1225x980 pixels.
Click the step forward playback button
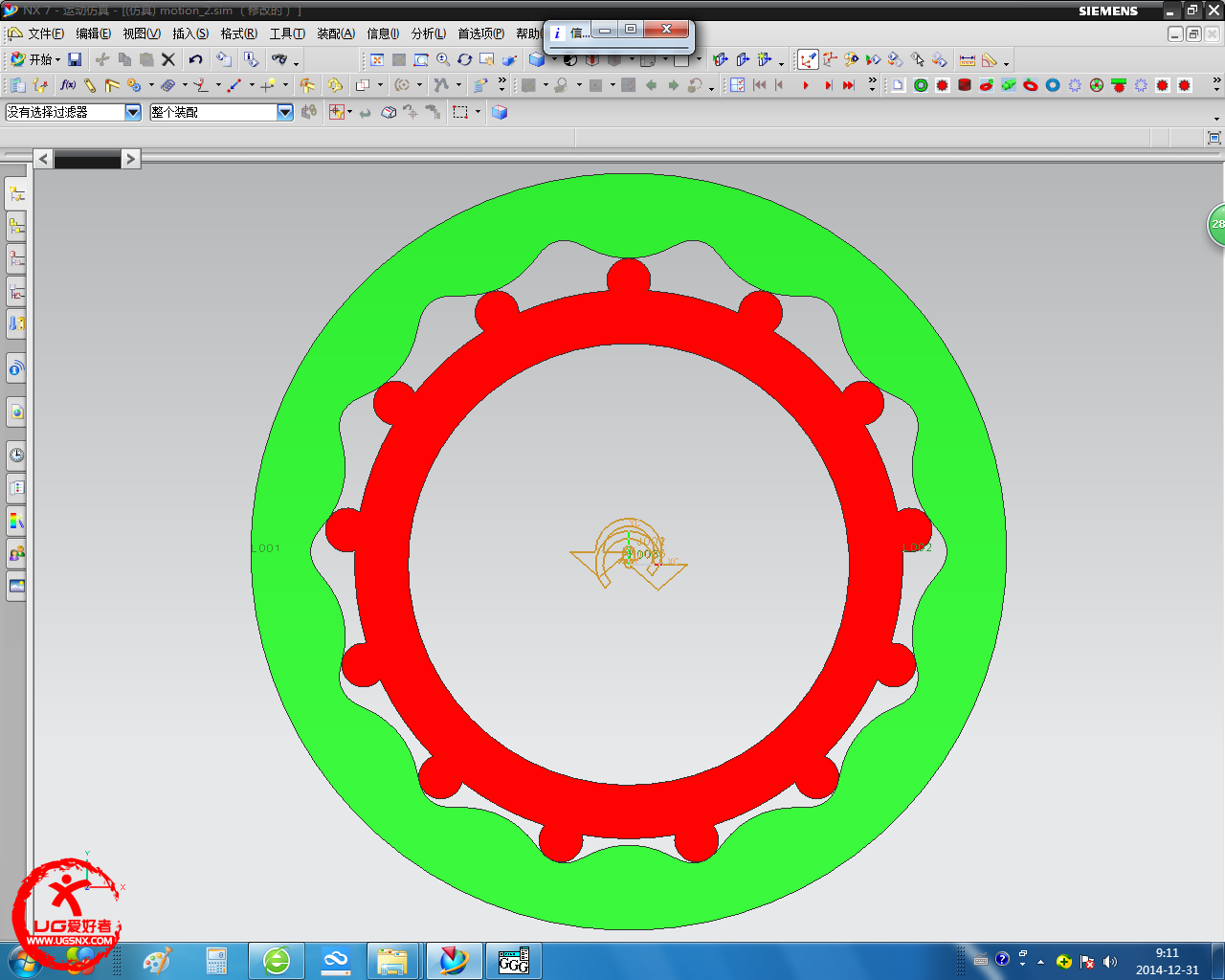pyautogui.click(x=828, y=85)
